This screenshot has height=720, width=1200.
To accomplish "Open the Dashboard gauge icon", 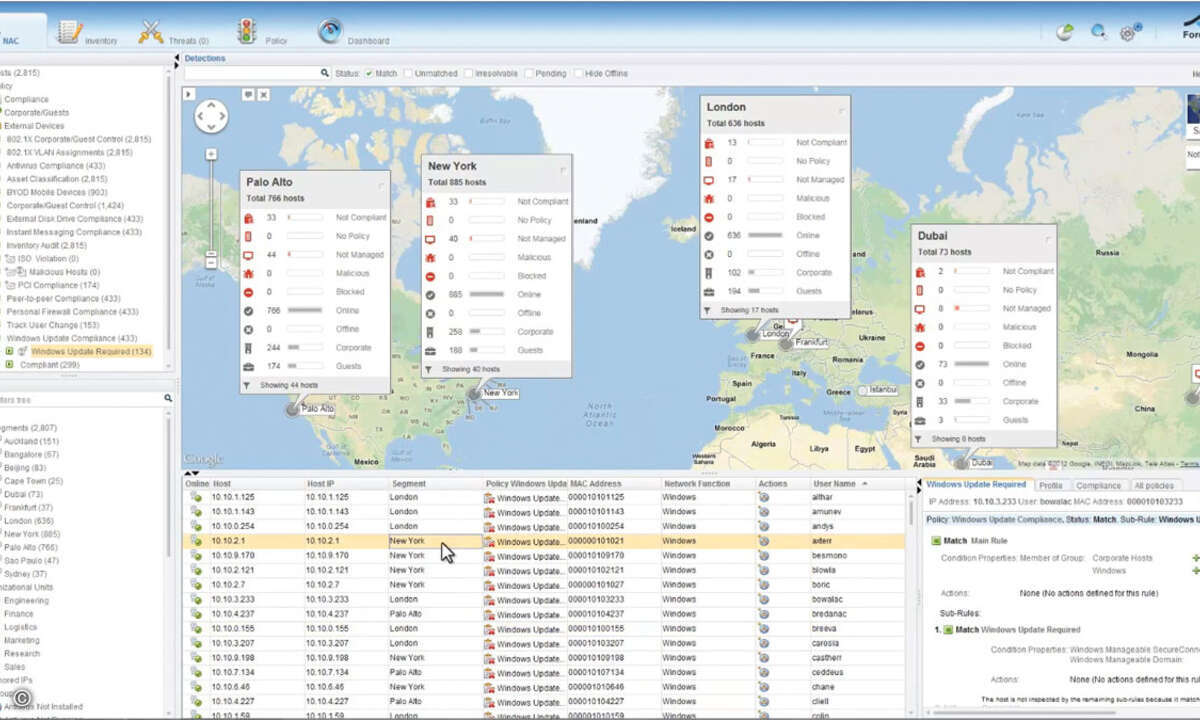I will coord(330,31).
